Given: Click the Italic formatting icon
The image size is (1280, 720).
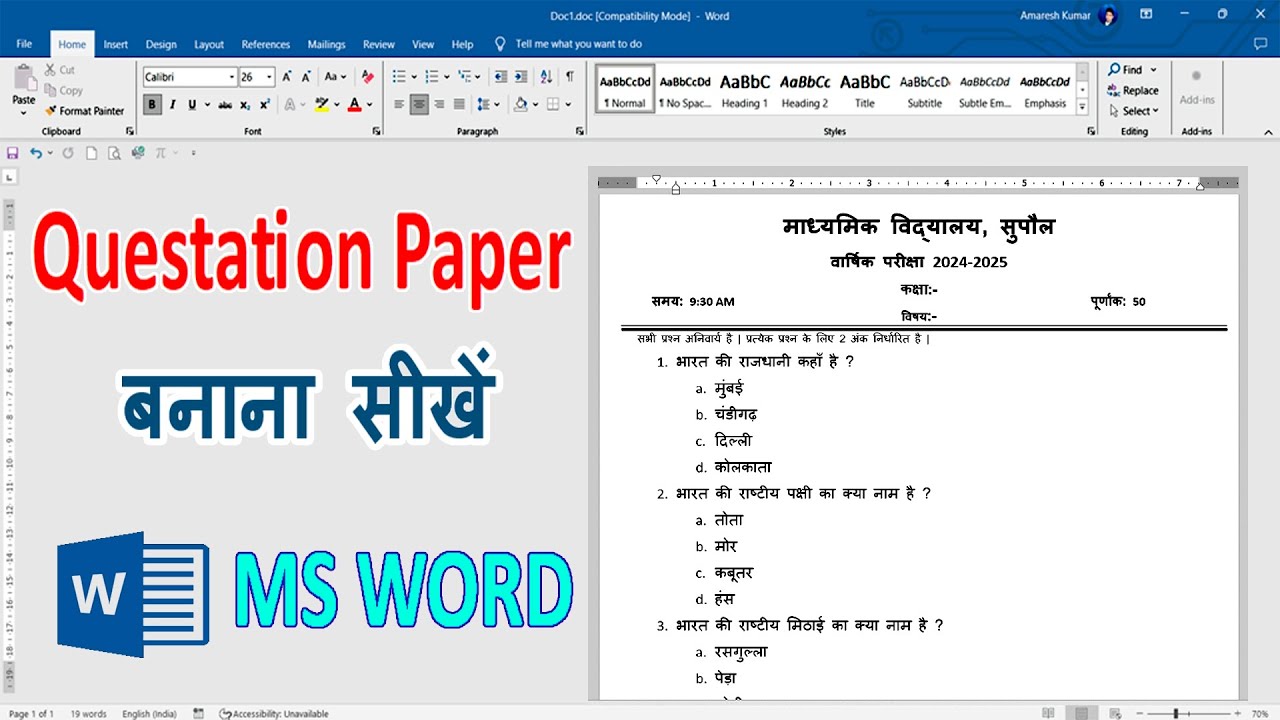Looking at the screenshot, I should [x=172, y=104].
